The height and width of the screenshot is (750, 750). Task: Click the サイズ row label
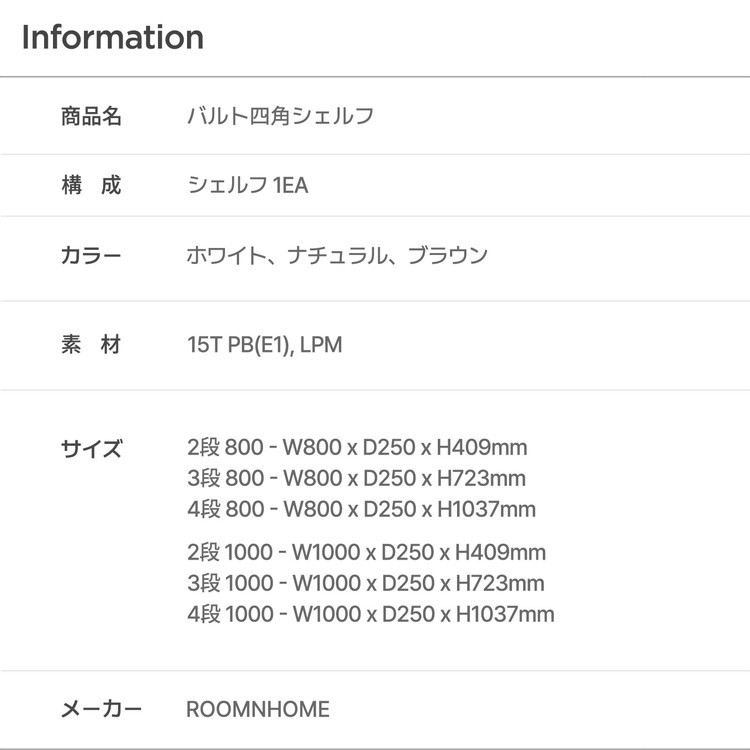pyautogui.click(x=91, y=448)
